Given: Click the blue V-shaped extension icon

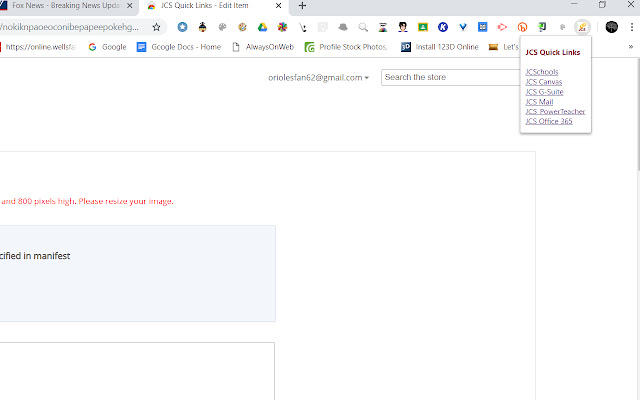Looking at the screenshot, I should click(463, 27).
